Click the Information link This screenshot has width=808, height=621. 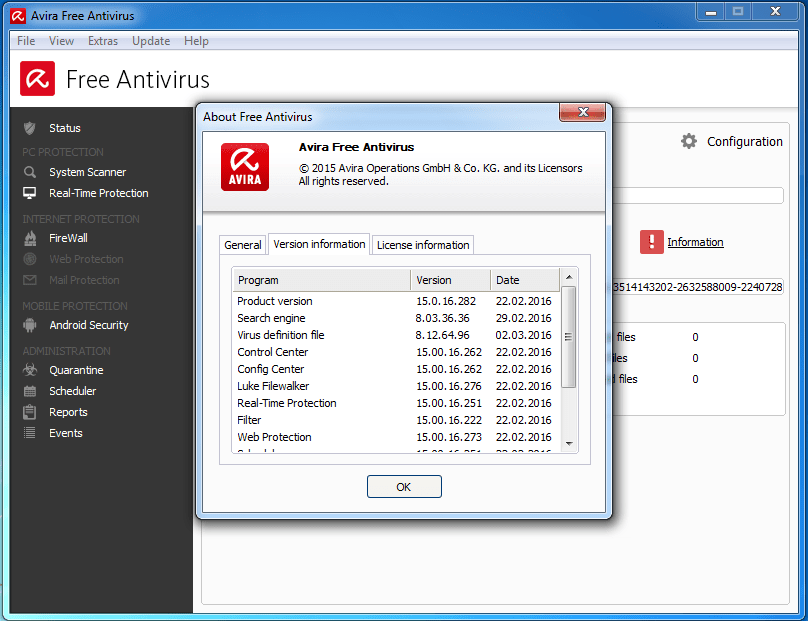695,242
